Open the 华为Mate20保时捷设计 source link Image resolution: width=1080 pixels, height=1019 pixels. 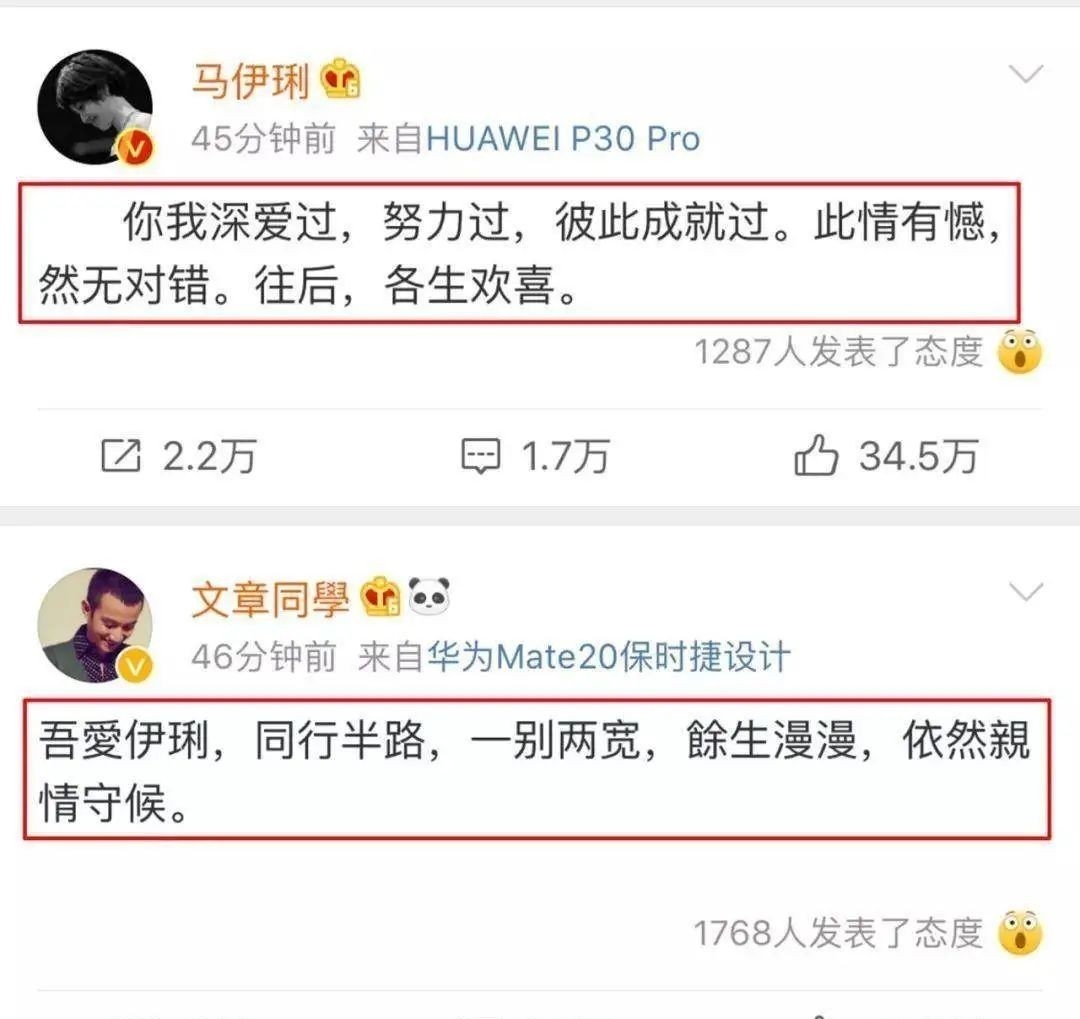(x=609, y=656)
